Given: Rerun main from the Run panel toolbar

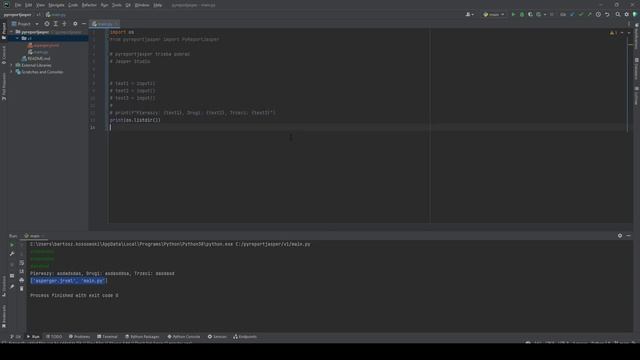Looking at the screenshot, I should 12,245.
